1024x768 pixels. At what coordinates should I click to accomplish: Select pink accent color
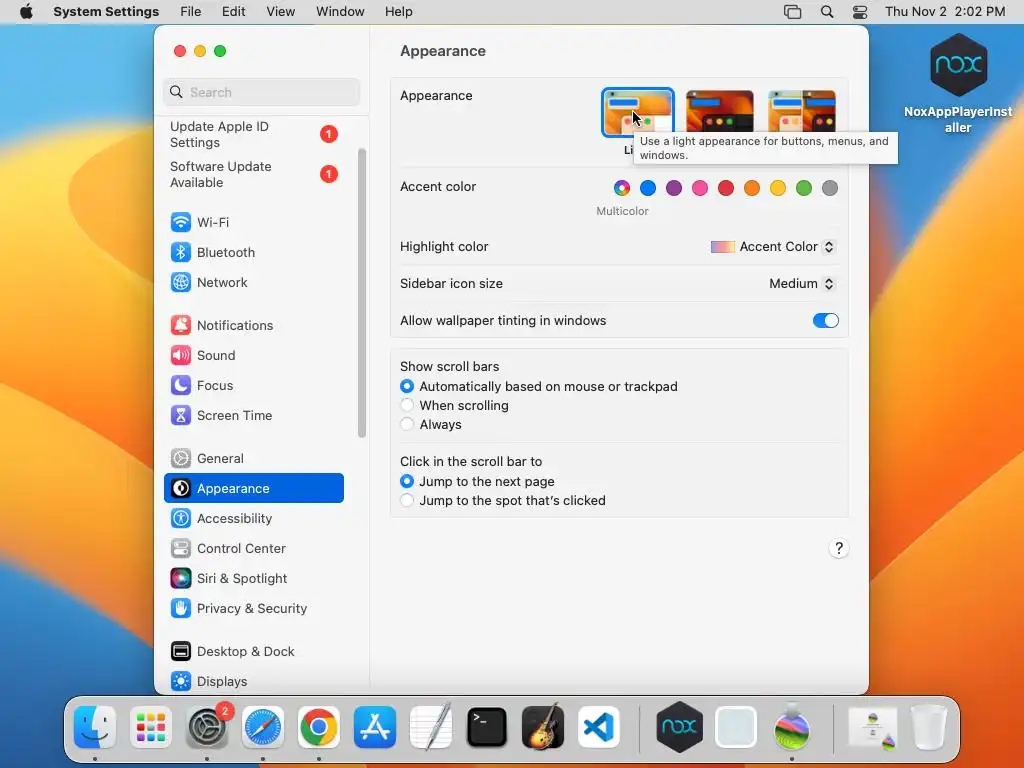[x=700, y=188]
